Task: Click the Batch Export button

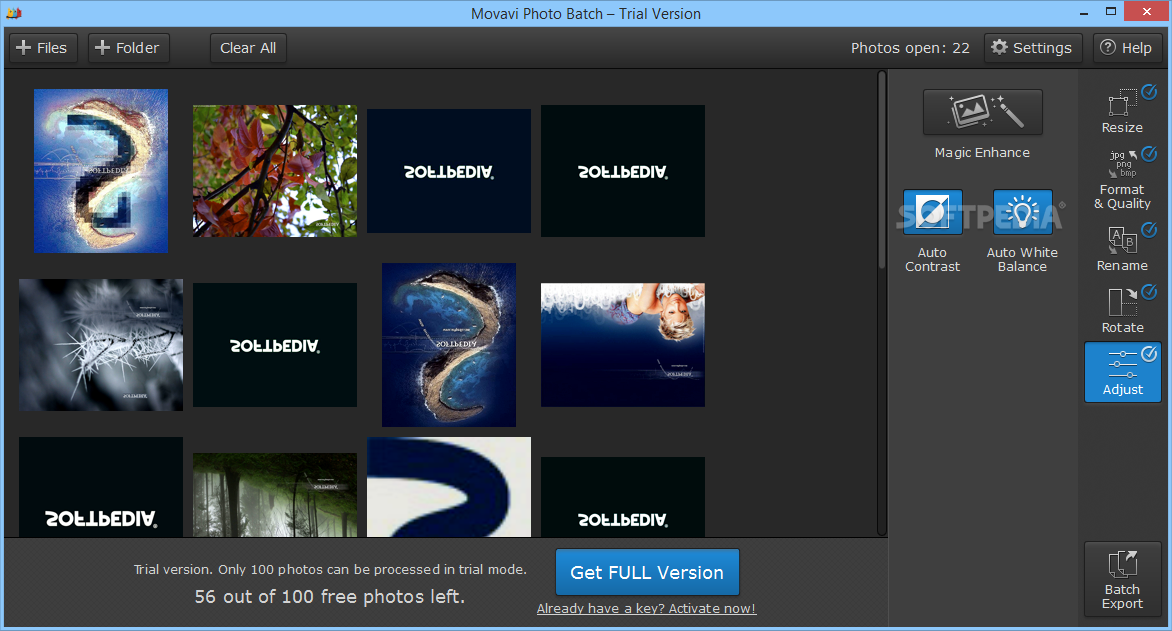Action: click(x=1122, y=579)
